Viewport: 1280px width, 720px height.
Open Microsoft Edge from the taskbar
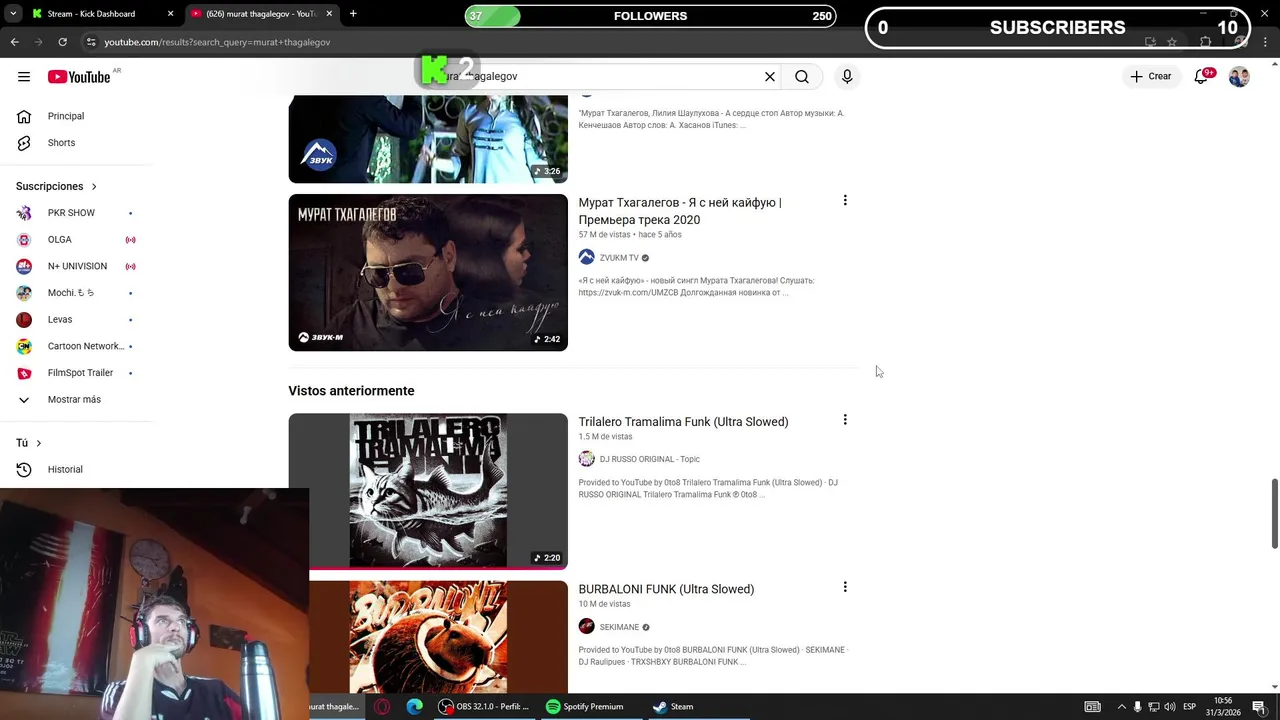point(414,706)
